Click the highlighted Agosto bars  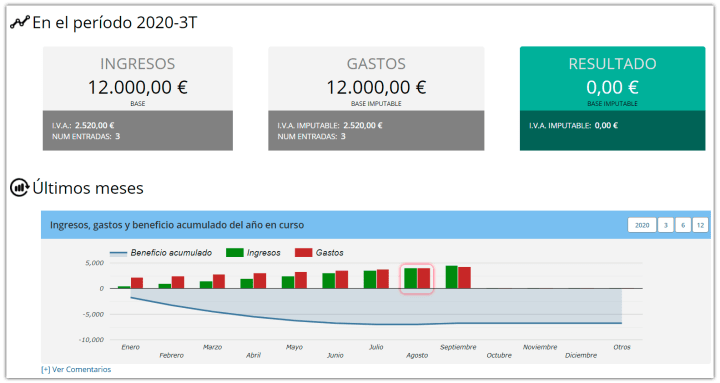[417, 278]
